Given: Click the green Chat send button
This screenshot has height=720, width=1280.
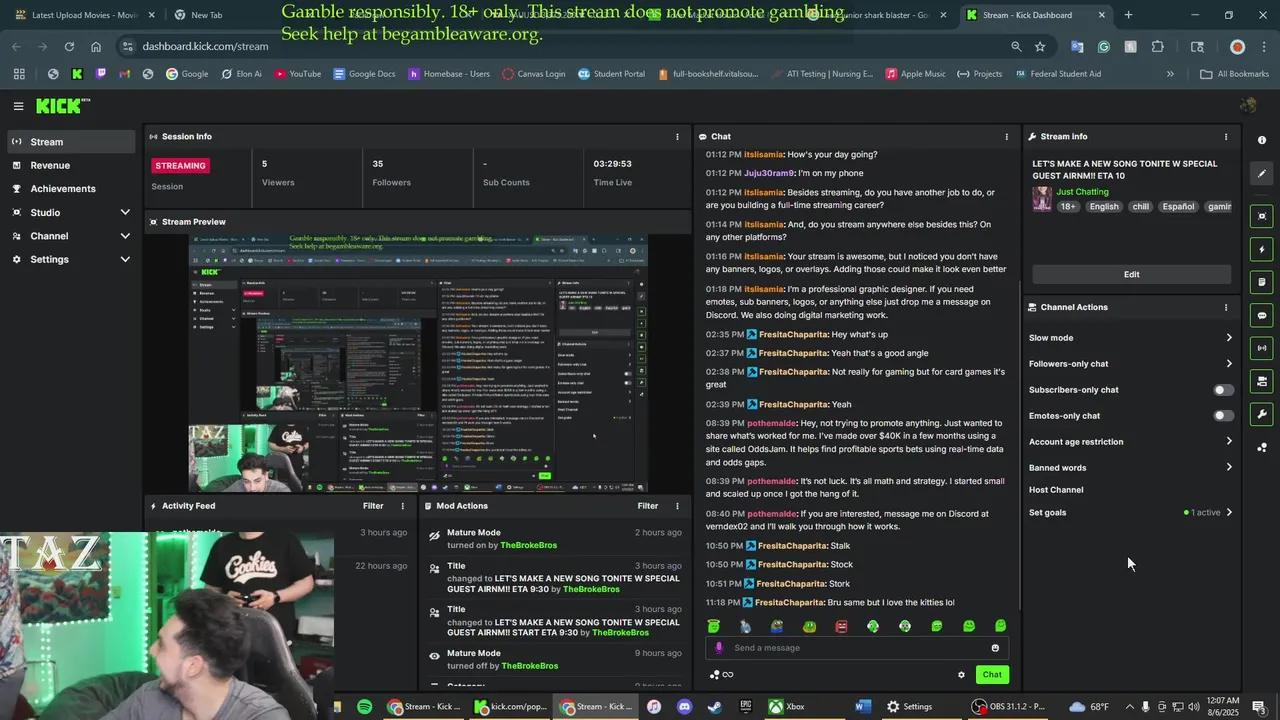Looking at the screenshot, I should [x=992, y=675].
